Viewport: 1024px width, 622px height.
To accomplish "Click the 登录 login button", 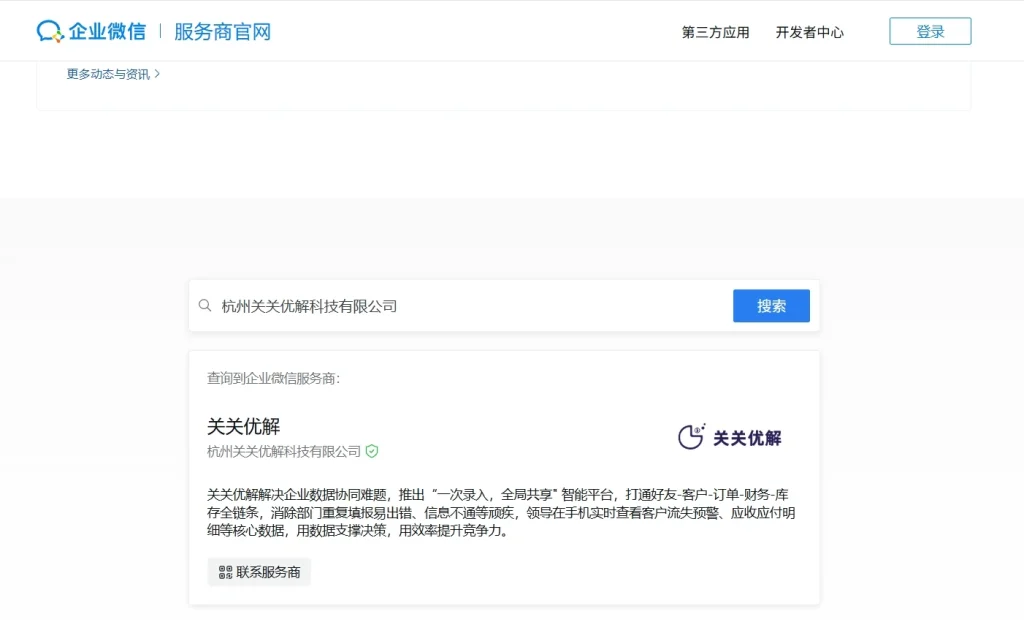I will [x=929, y=30].
